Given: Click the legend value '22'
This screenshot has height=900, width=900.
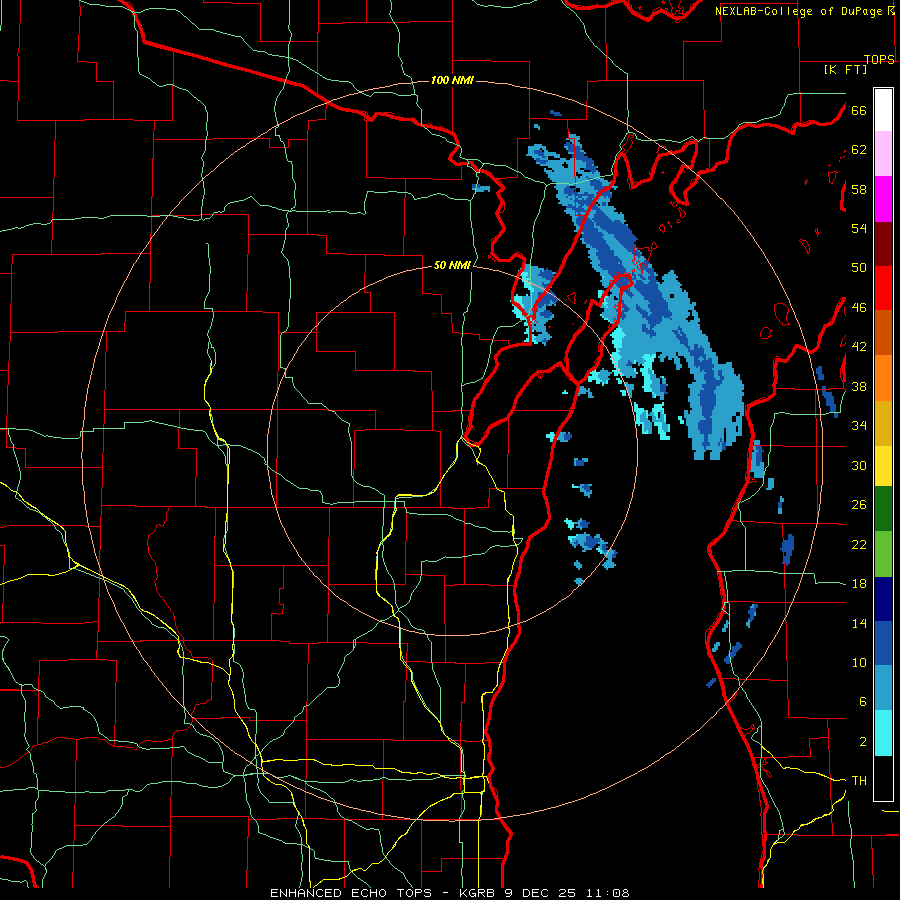Looking at the screenshot, I should click(859, 545).
